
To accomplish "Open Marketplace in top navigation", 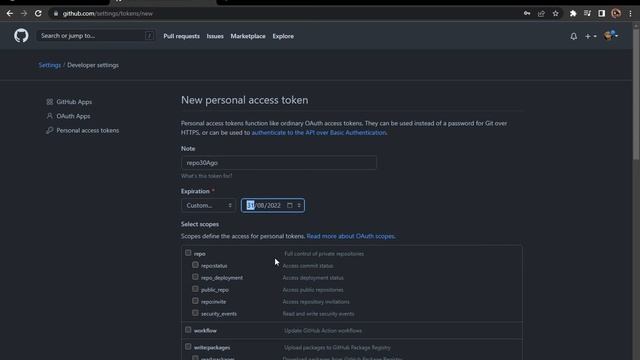I will [x=248, y=36].
